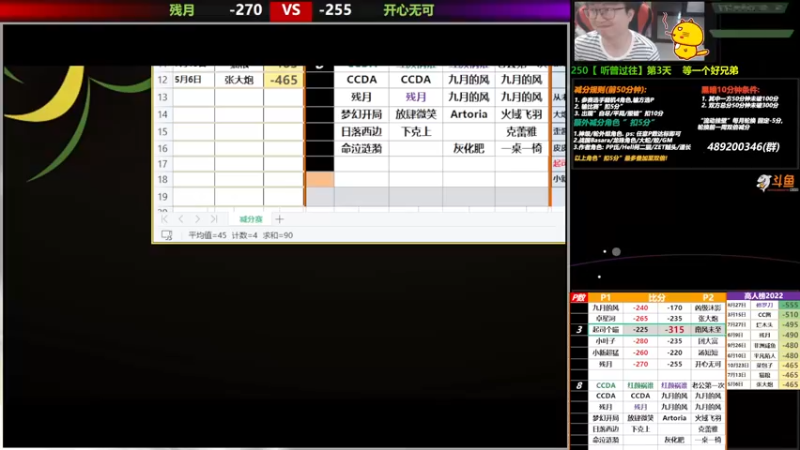800x450 pixels.
Task: Jump to the last sheet using the last-sheet arrow
Action: point(214,219)
